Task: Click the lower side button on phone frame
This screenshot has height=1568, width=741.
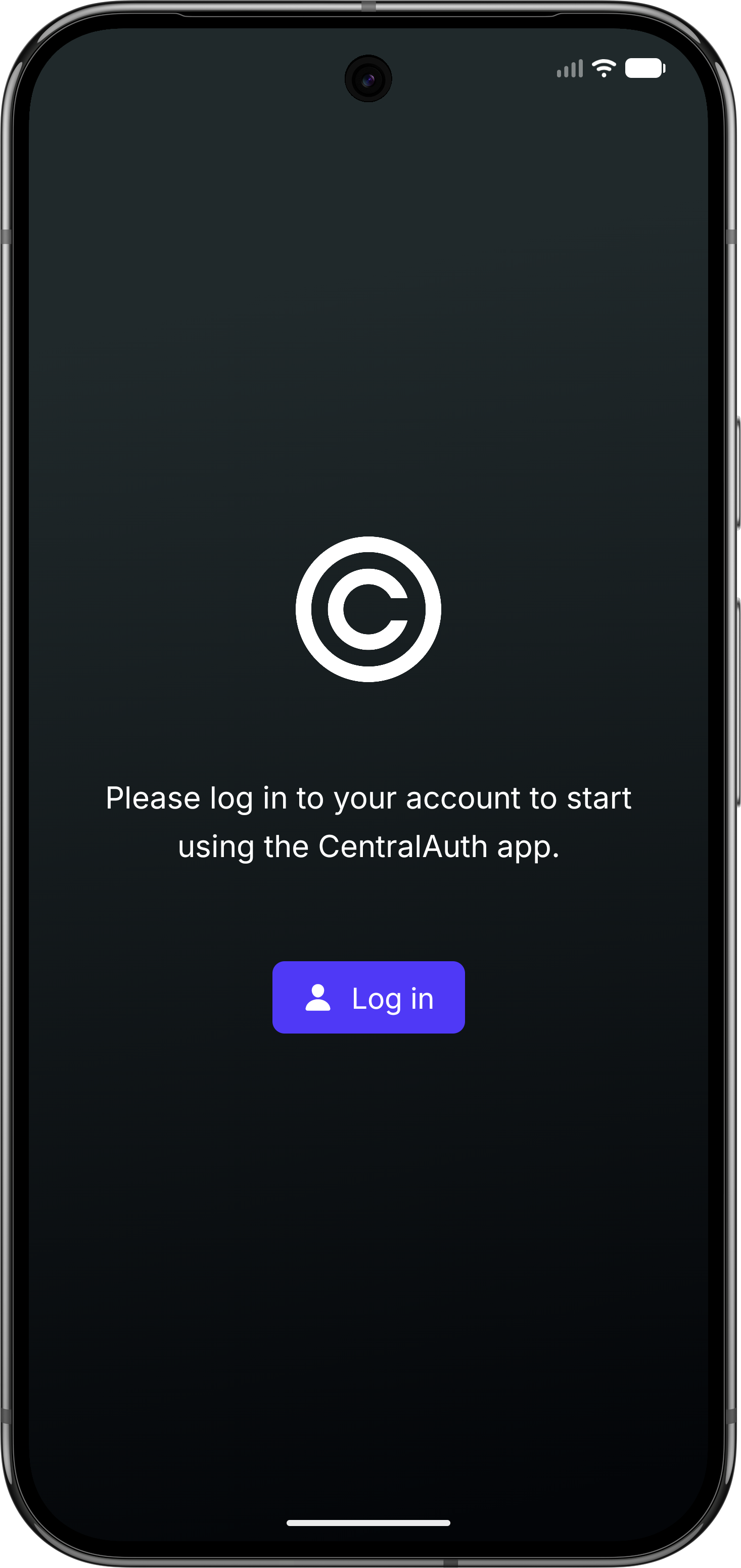Action: [x=737, y=703]
